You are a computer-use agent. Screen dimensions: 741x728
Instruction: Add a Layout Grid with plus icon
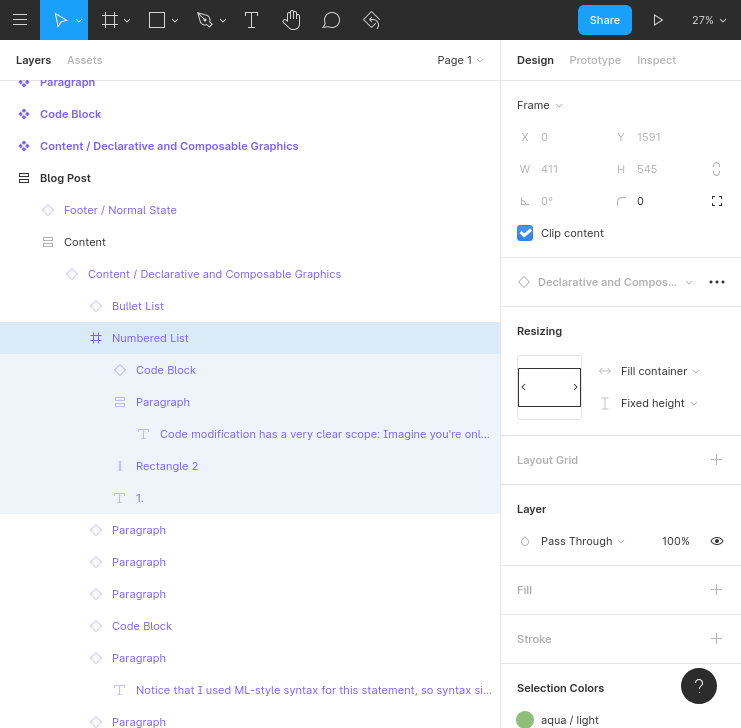point(716,459)
